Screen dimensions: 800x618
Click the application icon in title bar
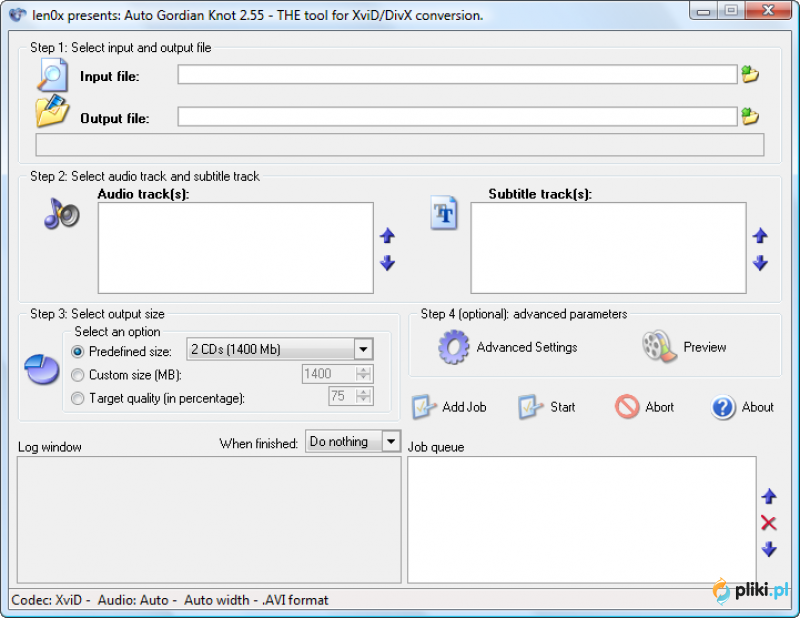[x=17, y=14]
